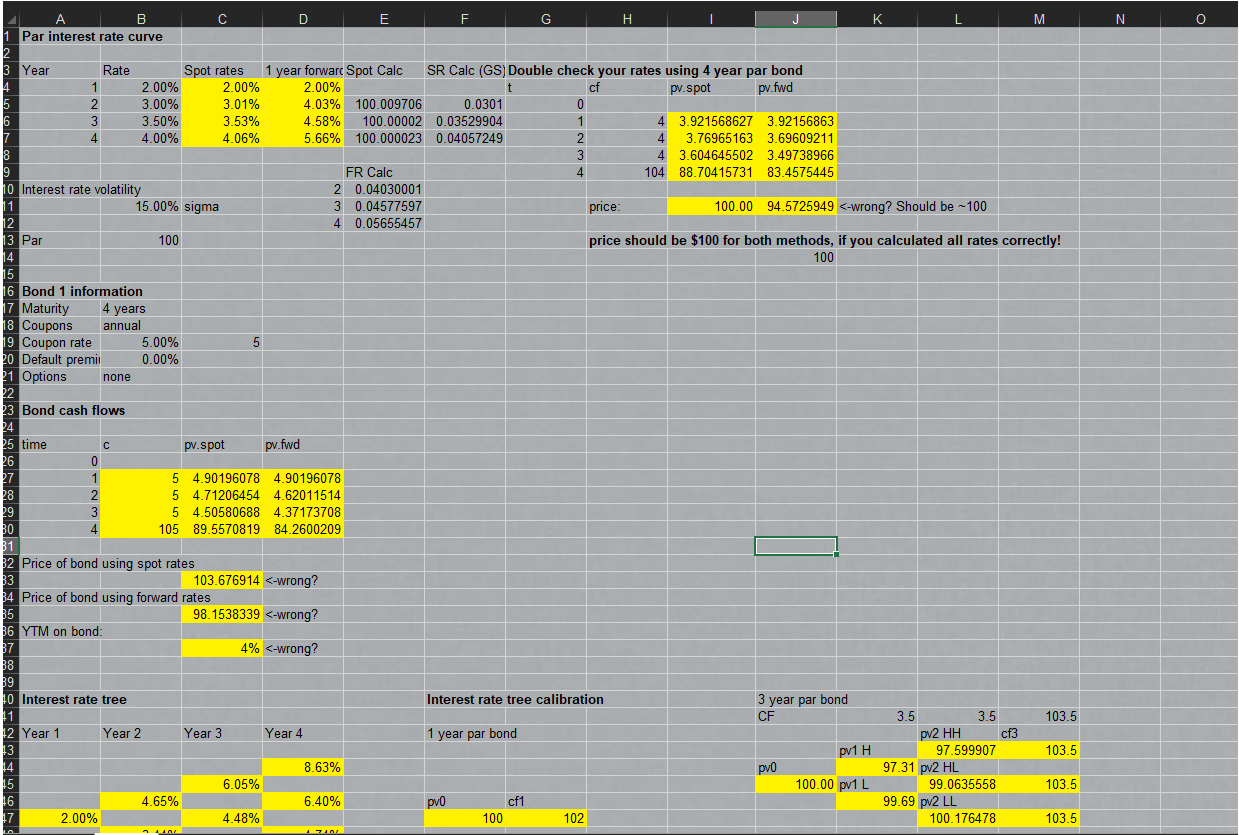Click the 'price should be $100' note
This screenshot has width=1239, height=835.
[825, 240]
